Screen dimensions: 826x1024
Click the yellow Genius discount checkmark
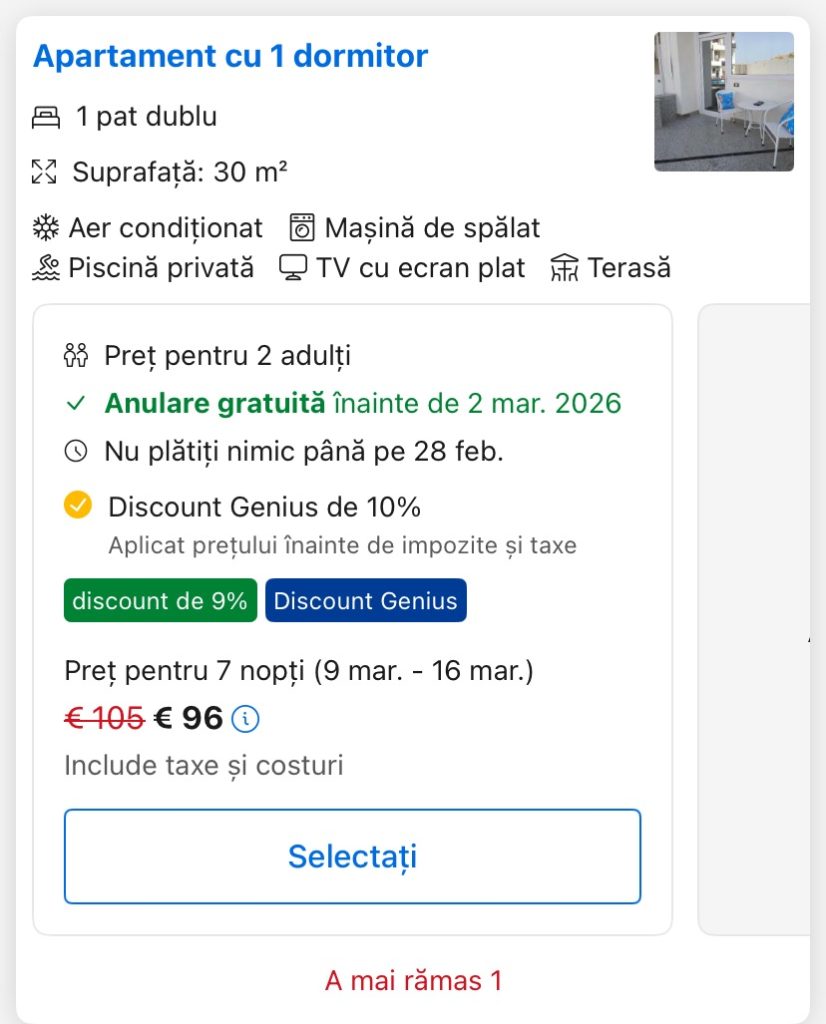[78, 506]
